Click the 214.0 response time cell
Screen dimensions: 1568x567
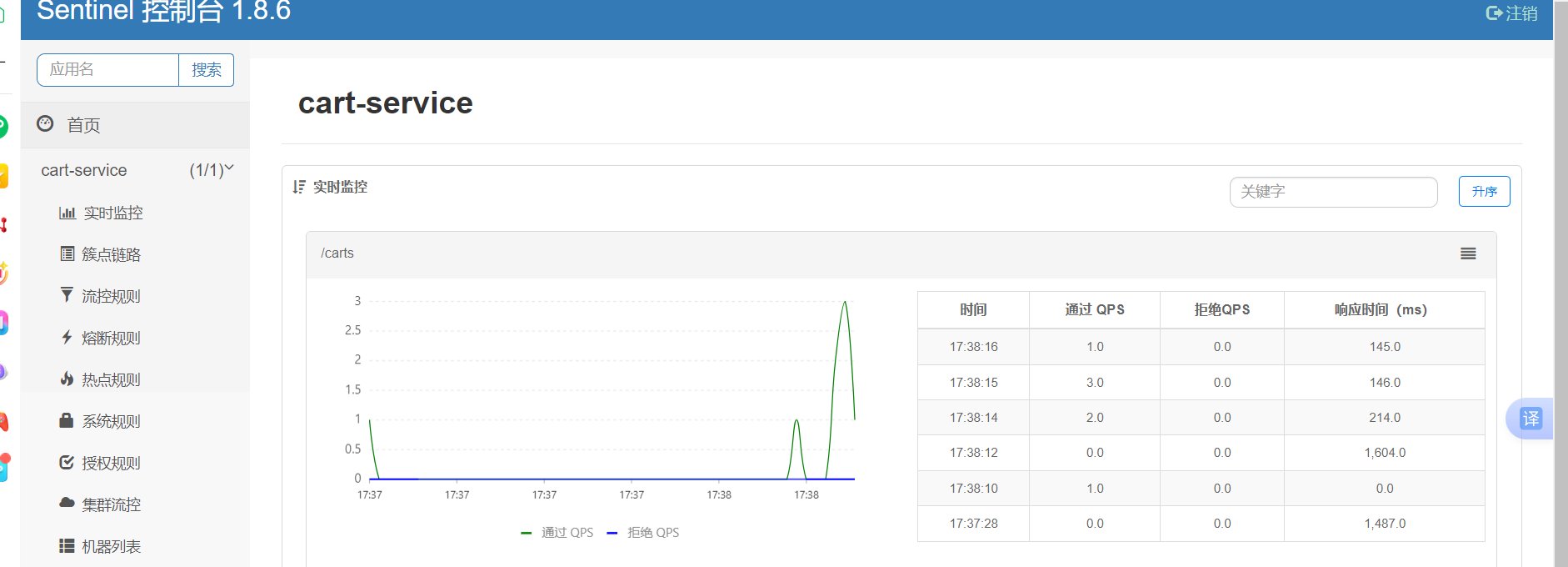pyautogui.click(x=1384, y=418)
